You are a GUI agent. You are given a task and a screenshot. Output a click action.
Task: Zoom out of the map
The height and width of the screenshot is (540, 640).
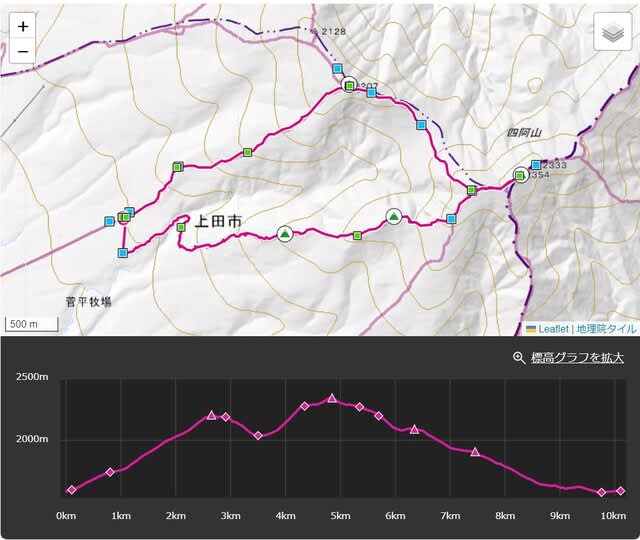pos(23,51)
